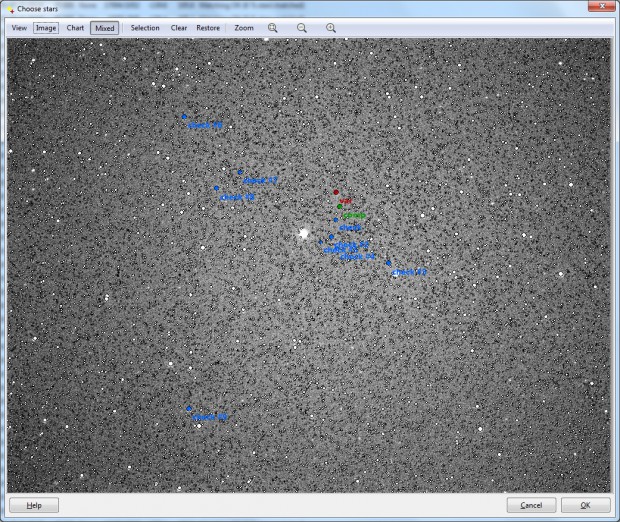Click the zoom out magnifier icon
The width and height of the screenshot is (620, 522).
(302, 28)
